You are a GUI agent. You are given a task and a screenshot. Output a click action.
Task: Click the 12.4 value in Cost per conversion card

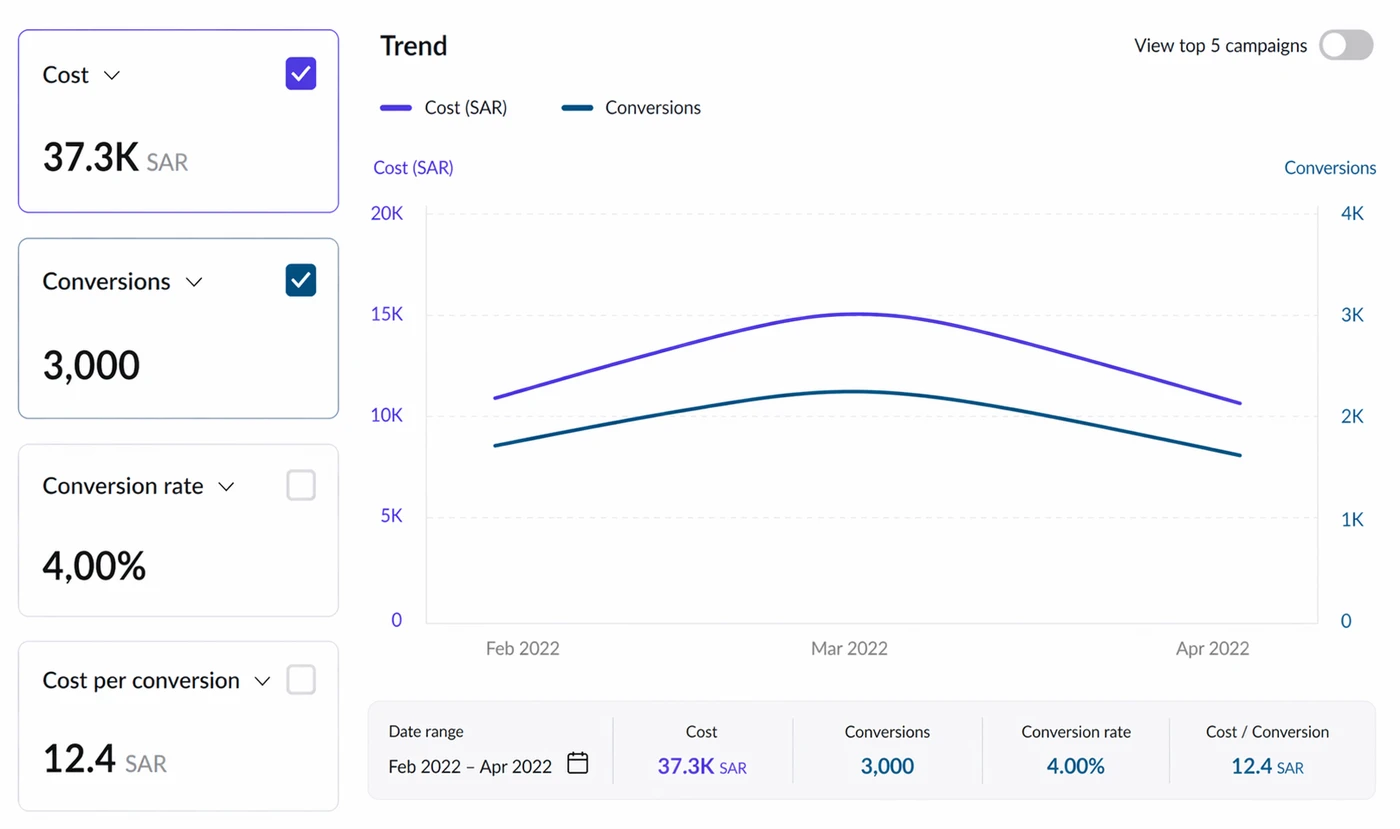pyautogui.click(x=79, y=759)
